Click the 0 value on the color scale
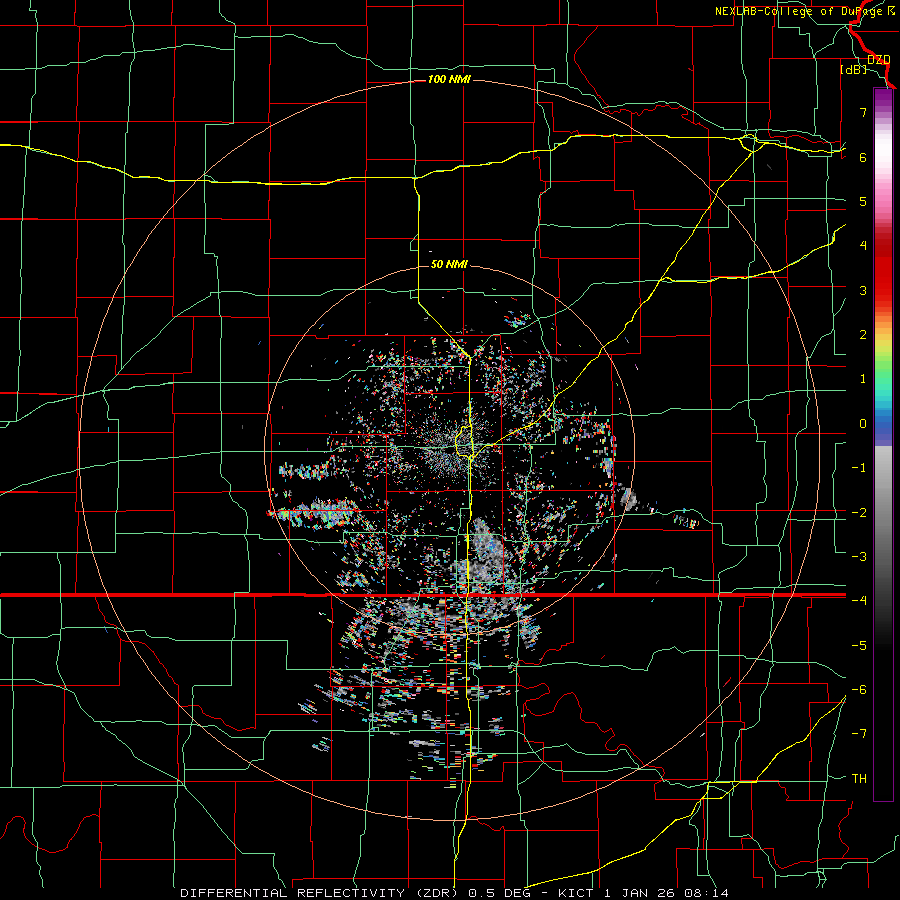Viewport: 900px width, 900px height. pos(863,424)
